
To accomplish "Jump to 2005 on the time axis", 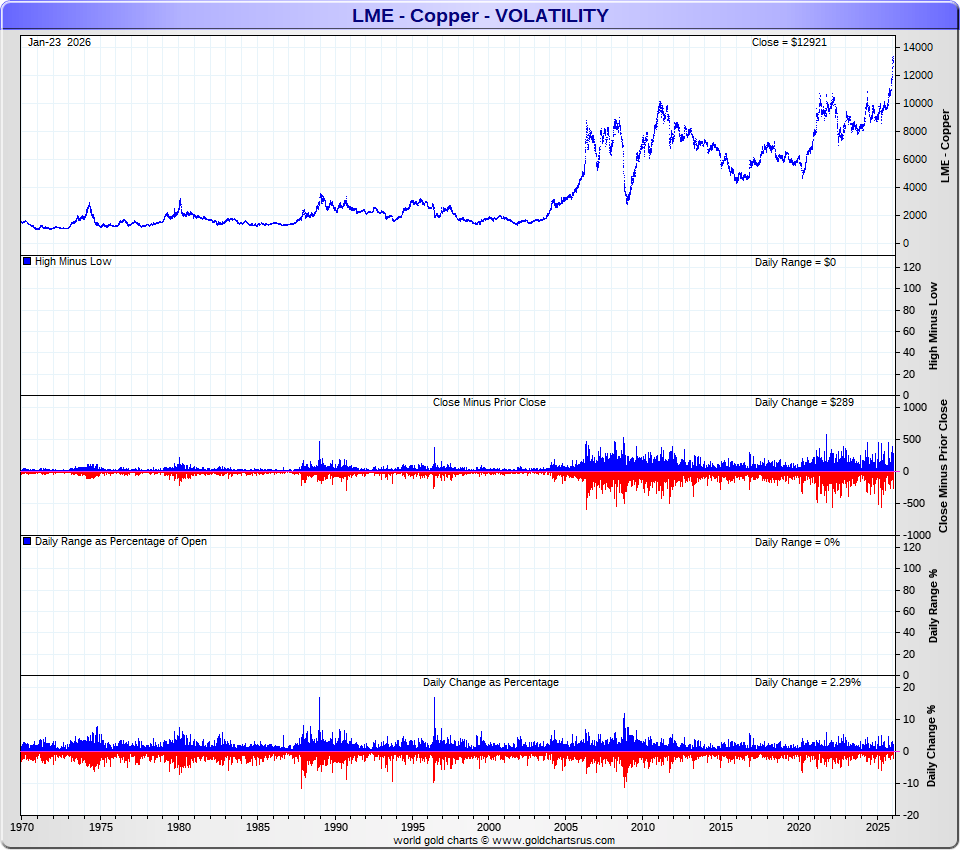I will coord(565,828).
